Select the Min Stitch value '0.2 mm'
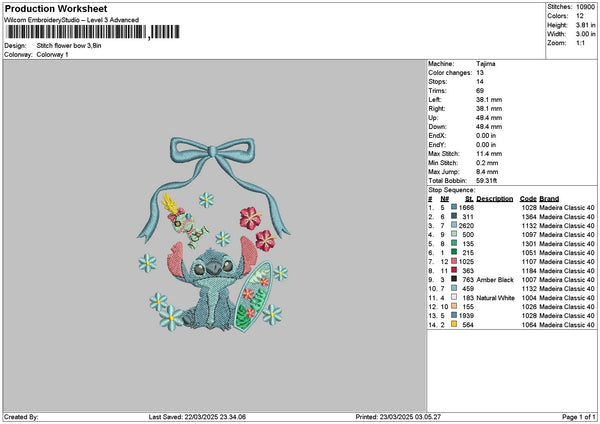 tap(487, 163)
